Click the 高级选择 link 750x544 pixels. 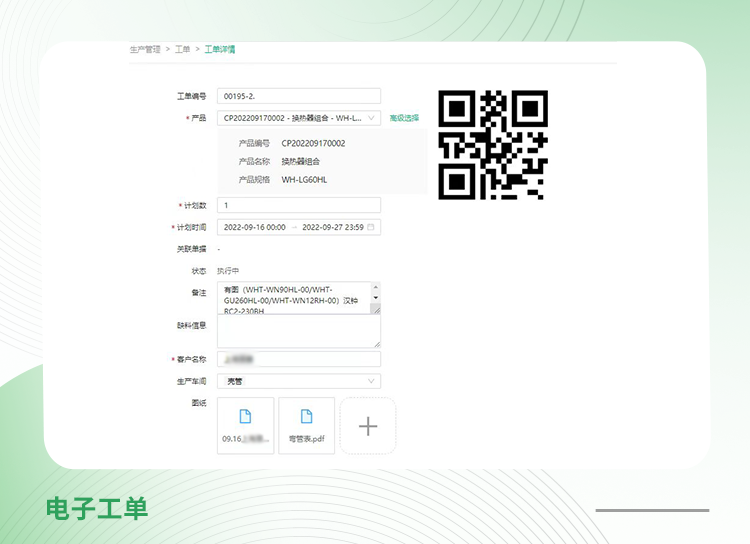tap(404, 118)
